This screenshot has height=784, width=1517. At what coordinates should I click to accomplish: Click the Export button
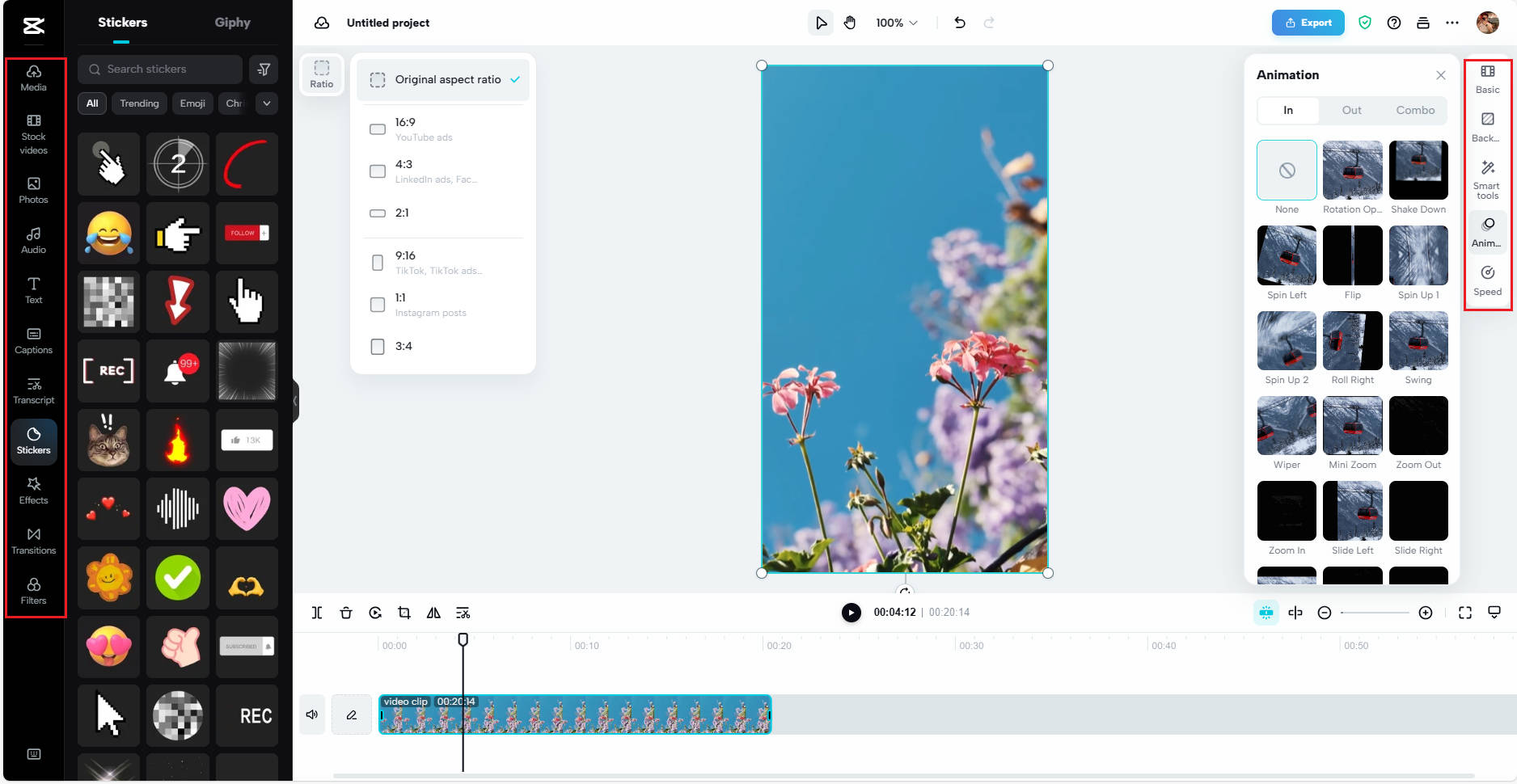(x=1308, y=23)
